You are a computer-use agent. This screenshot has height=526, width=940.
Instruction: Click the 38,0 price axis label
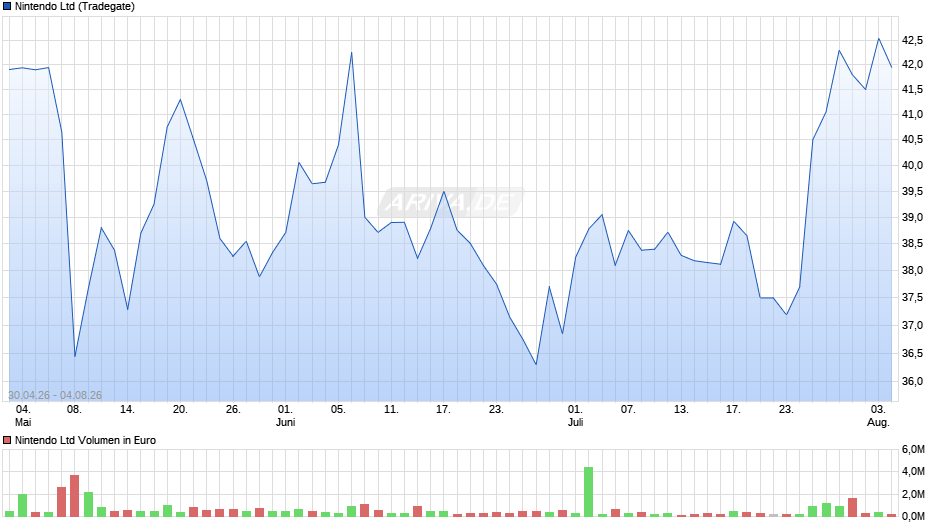(912, 270)
